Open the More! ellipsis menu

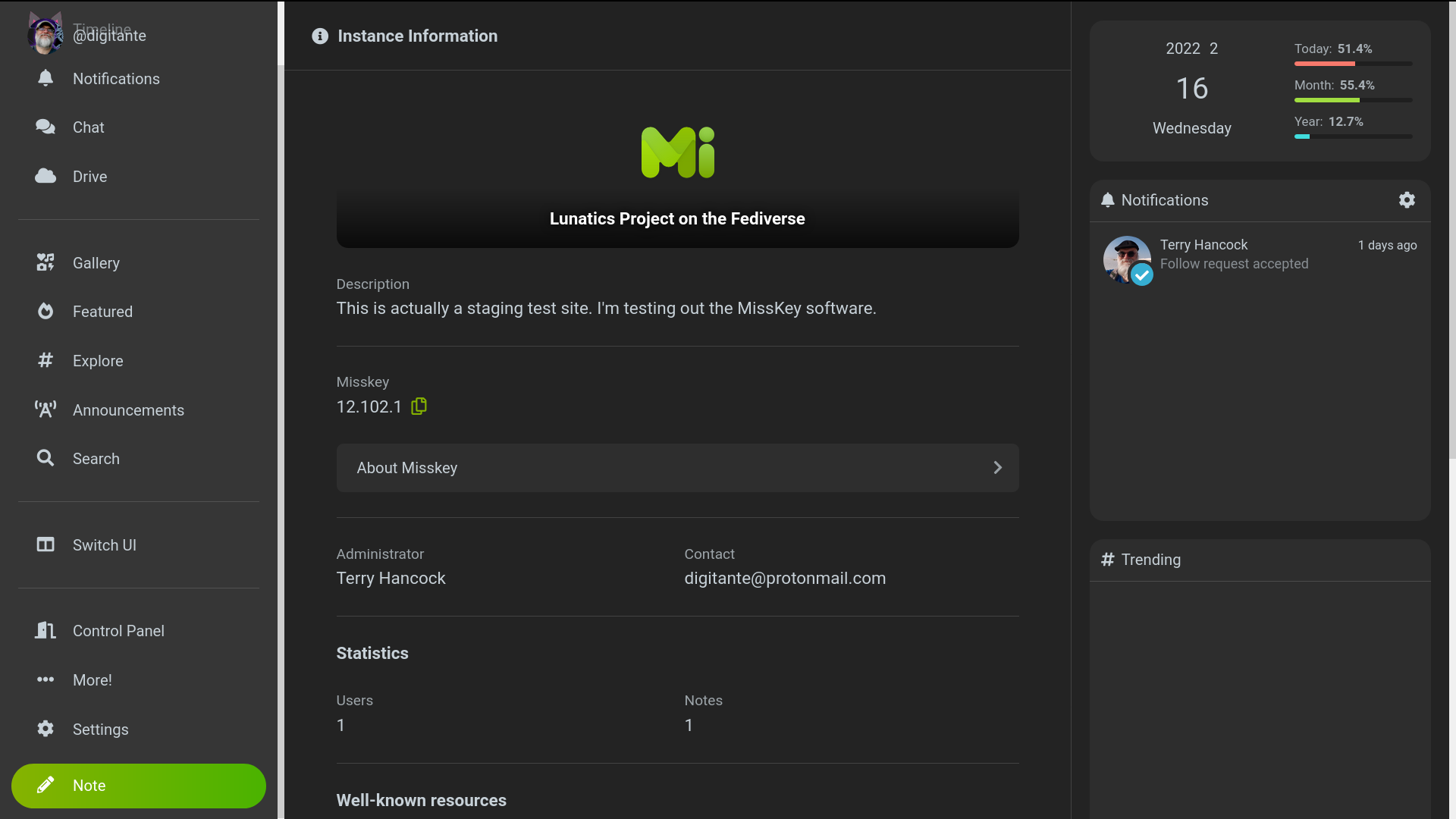(x=45, y=680)
